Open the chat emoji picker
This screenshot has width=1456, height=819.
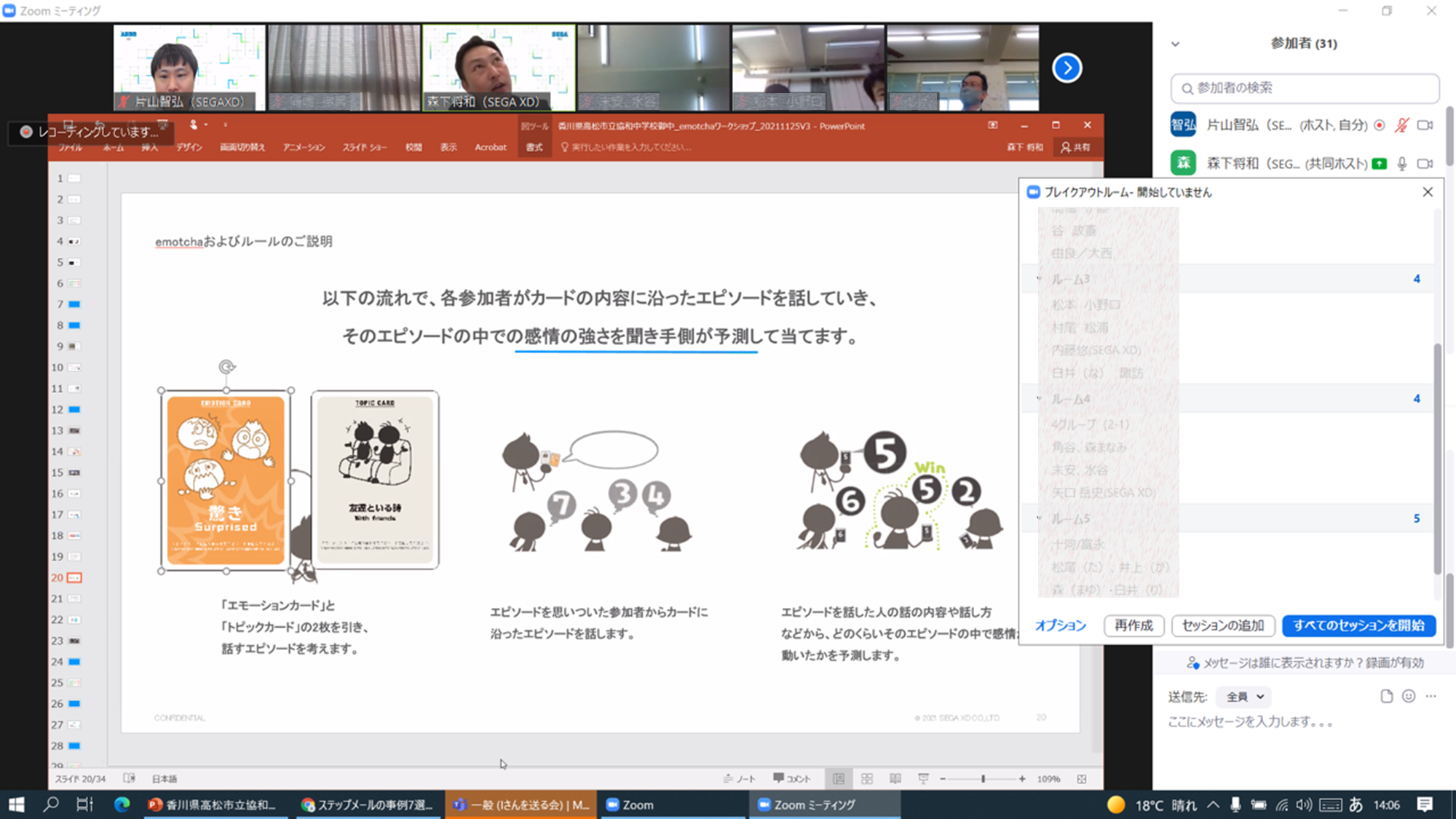[1409, 696]
